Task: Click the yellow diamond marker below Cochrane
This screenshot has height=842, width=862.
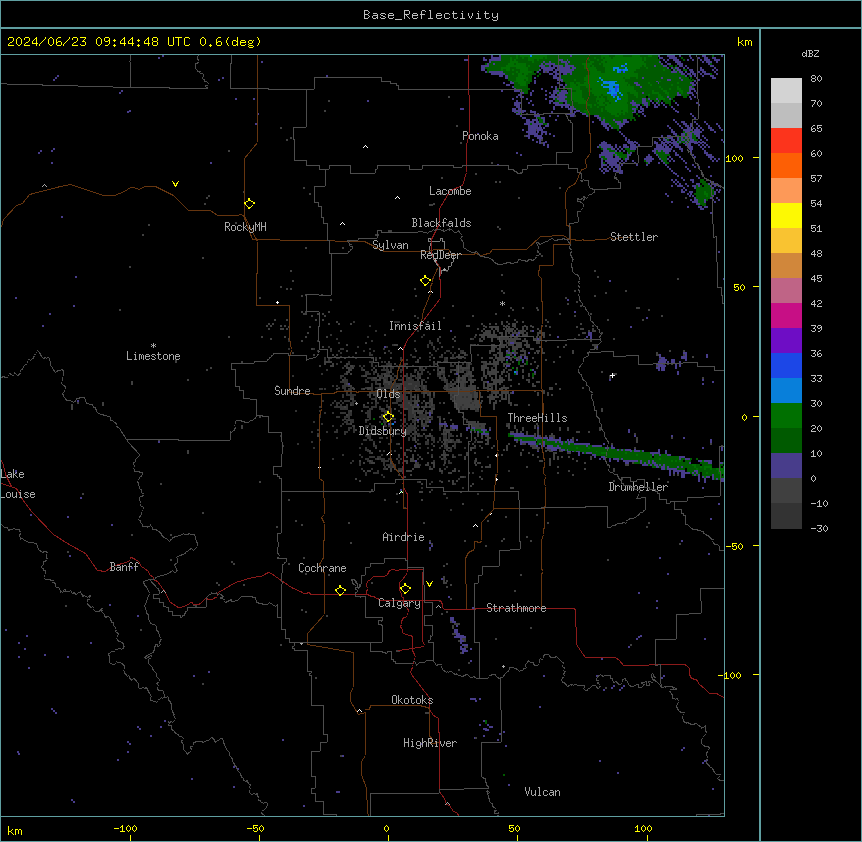Action: click(x=340, y=590)
